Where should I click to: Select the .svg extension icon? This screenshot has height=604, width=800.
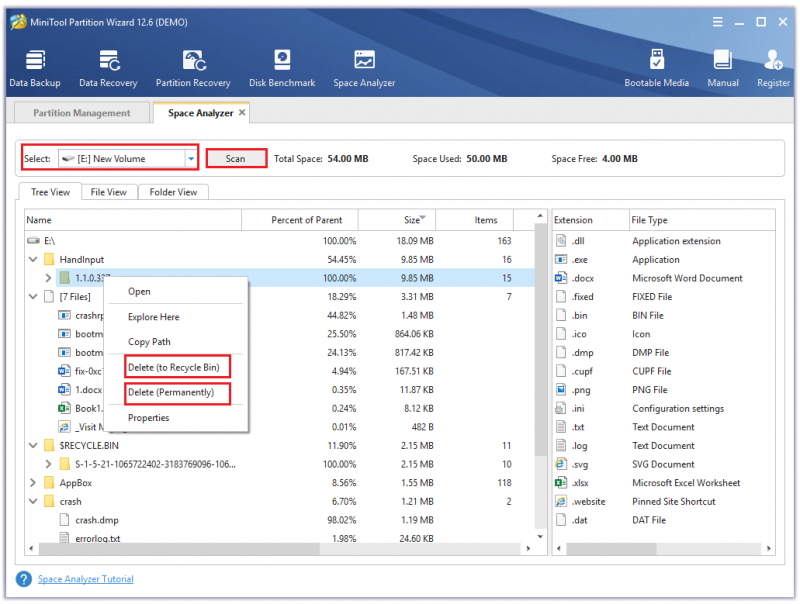pos(561,464)
